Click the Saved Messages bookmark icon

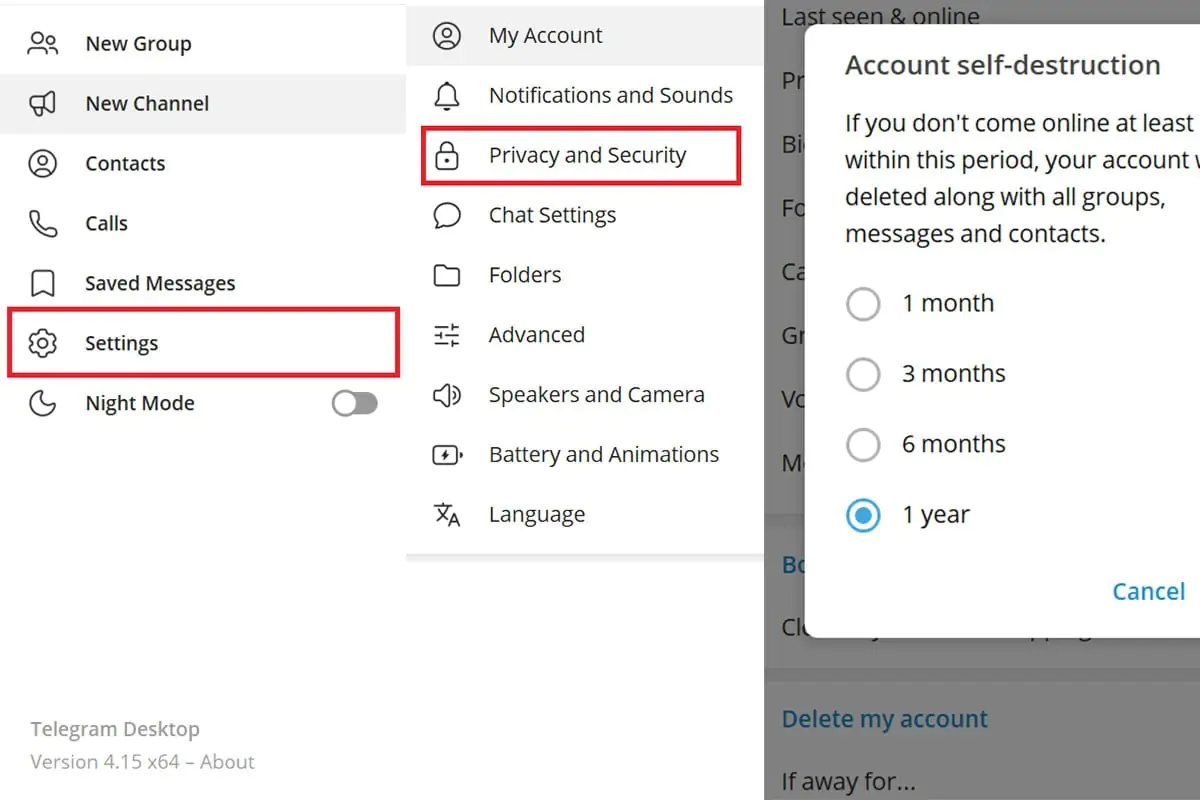43,283
